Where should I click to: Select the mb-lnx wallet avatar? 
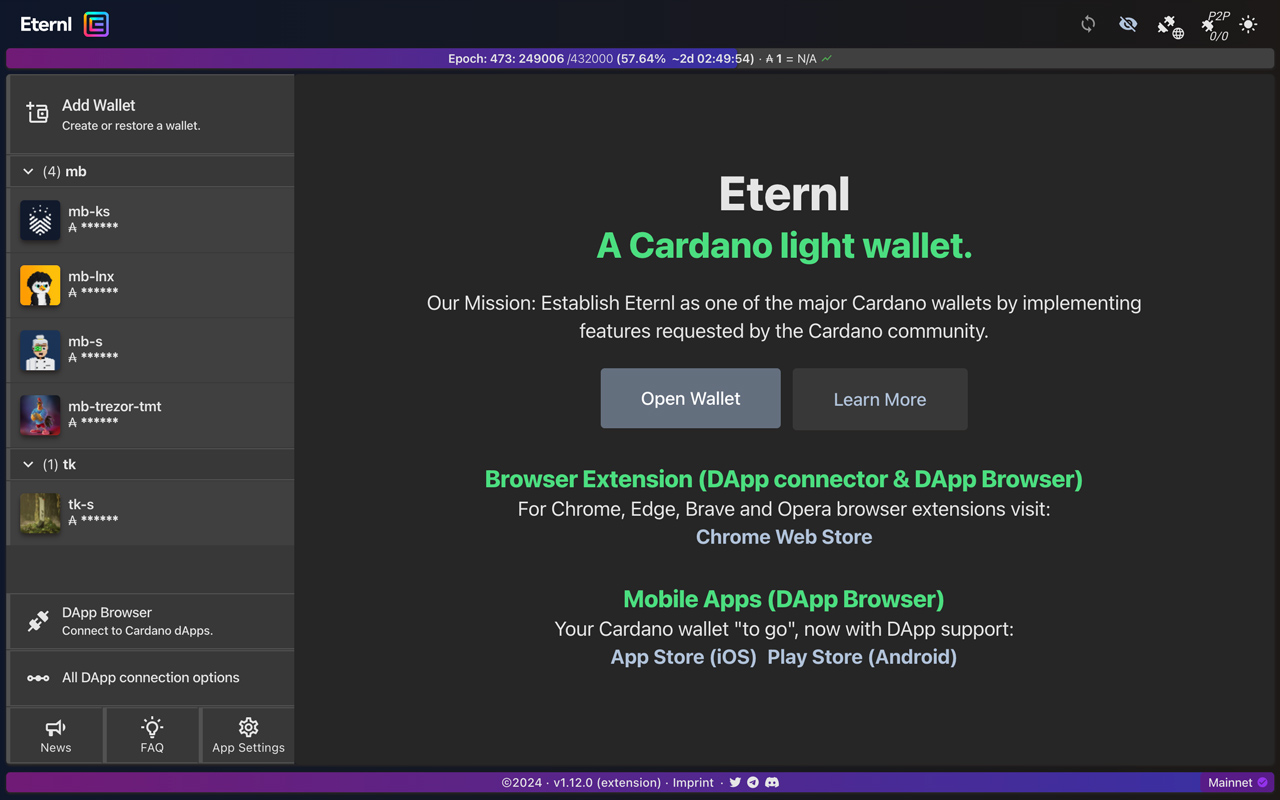point(40,285)
